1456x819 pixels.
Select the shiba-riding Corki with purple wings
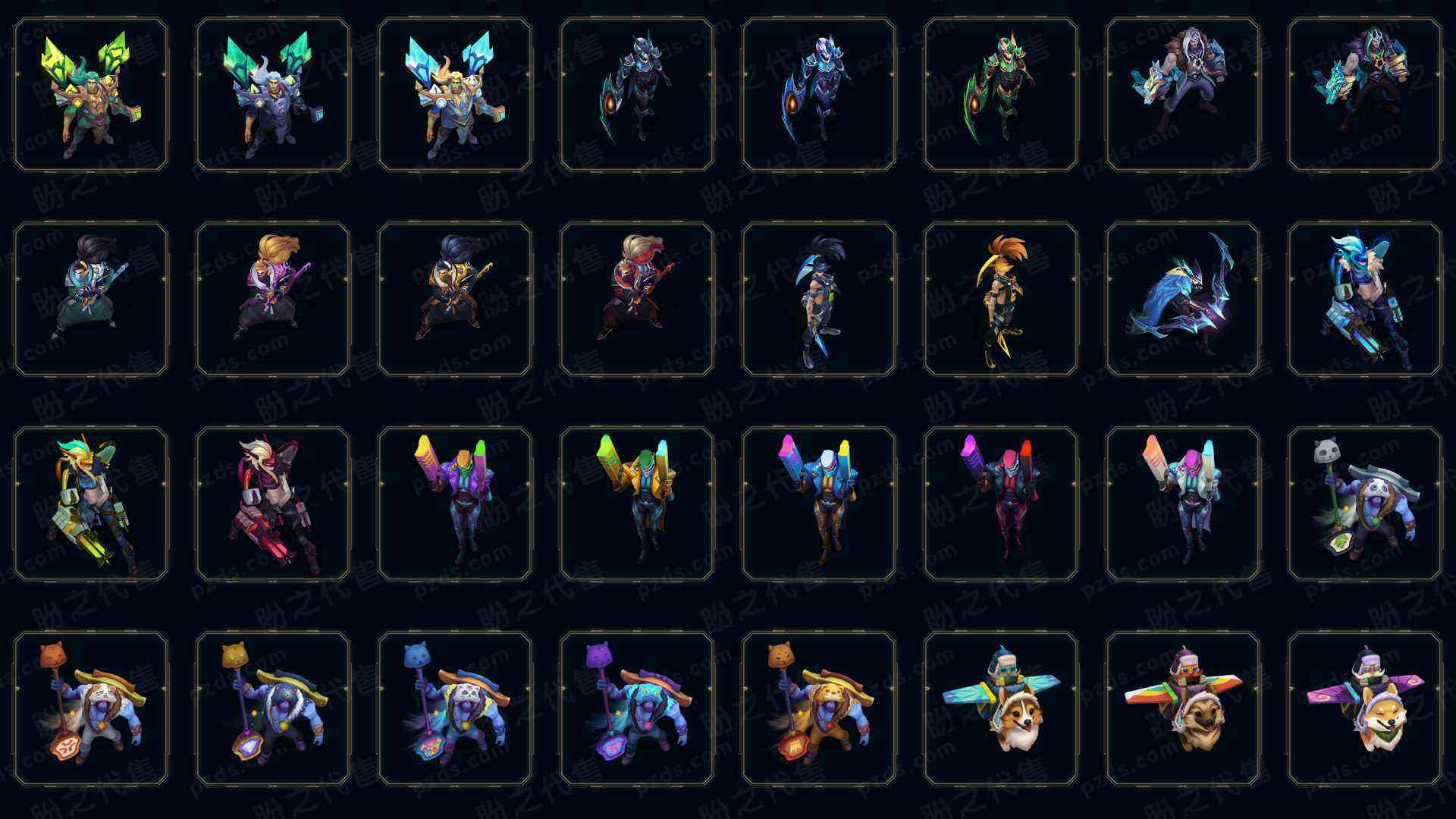(x=1365, y=708)
